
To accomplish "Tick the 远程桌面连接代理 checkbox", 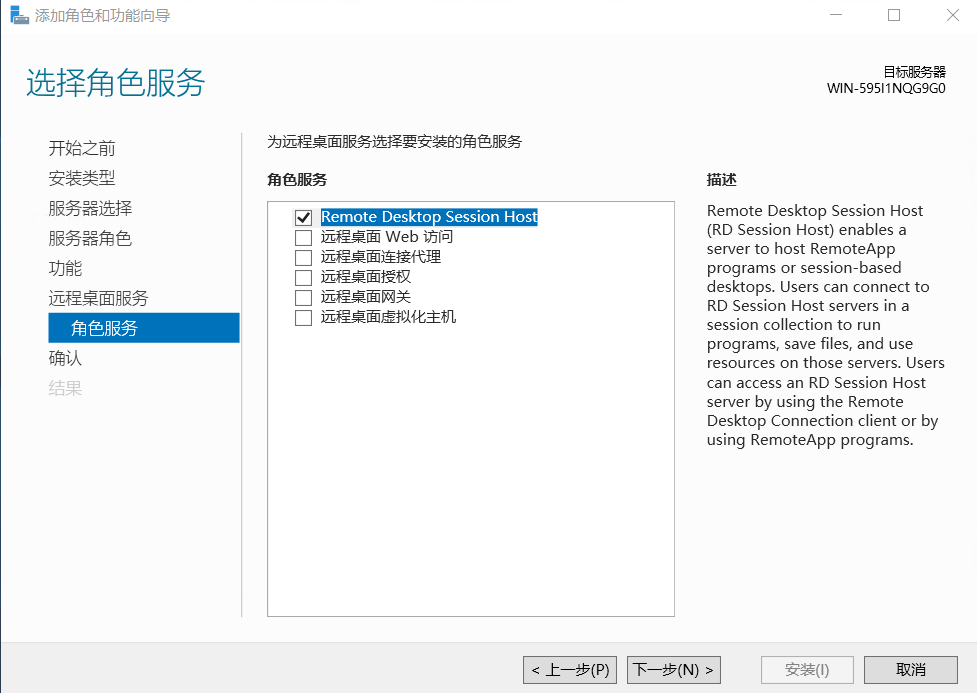I will [x=303, y=257].
